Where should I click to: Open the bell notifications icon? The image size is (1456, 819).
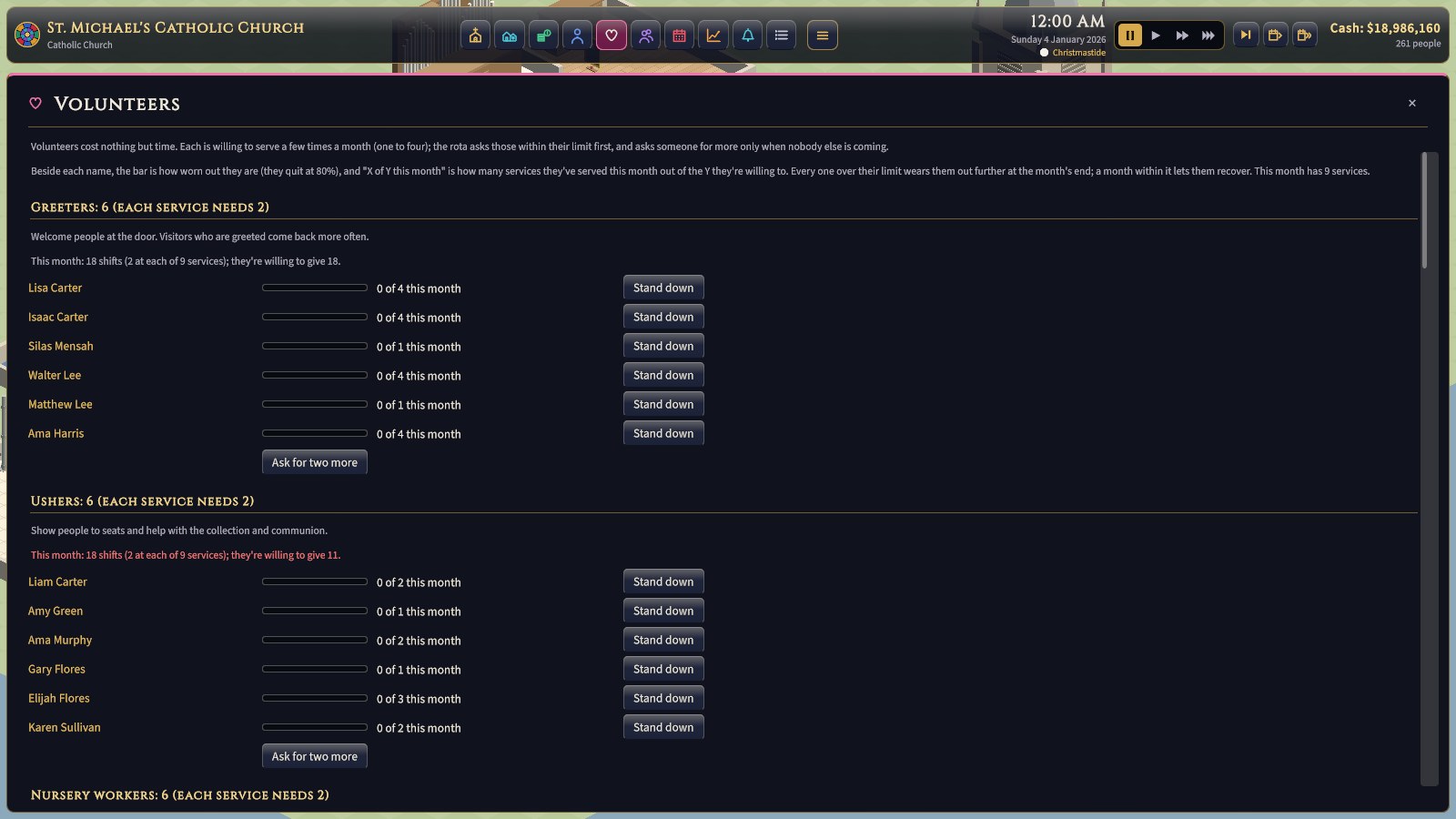tap(747, 35)
